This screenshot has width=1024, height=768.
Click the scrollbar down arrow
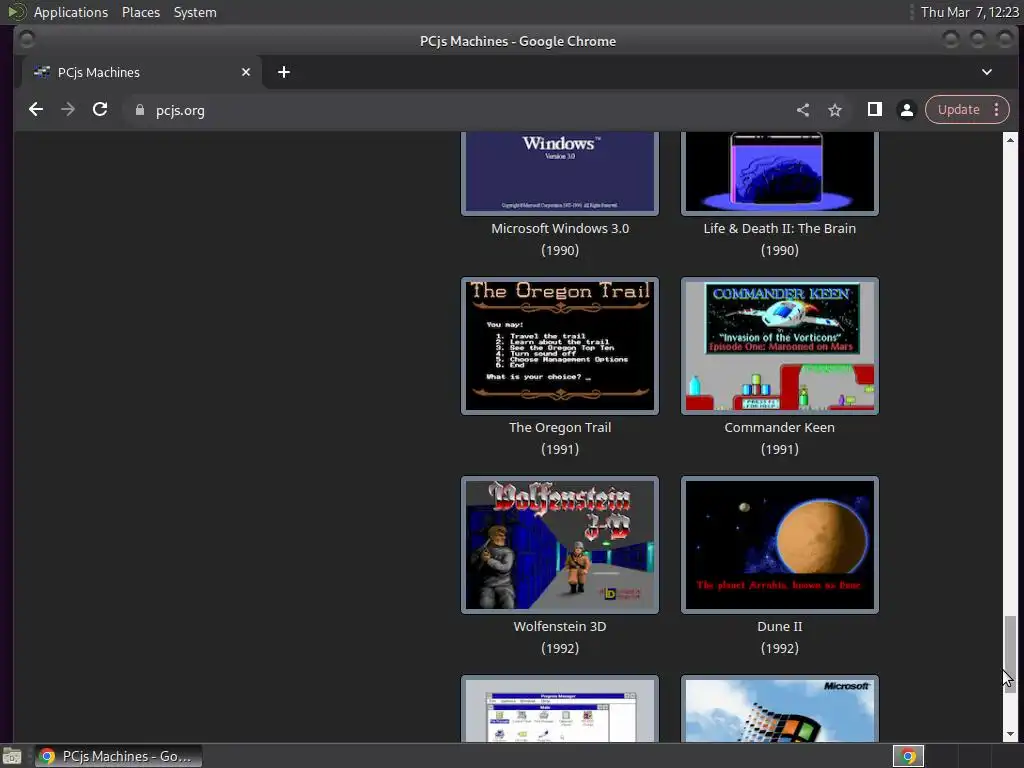point(1010,735)
